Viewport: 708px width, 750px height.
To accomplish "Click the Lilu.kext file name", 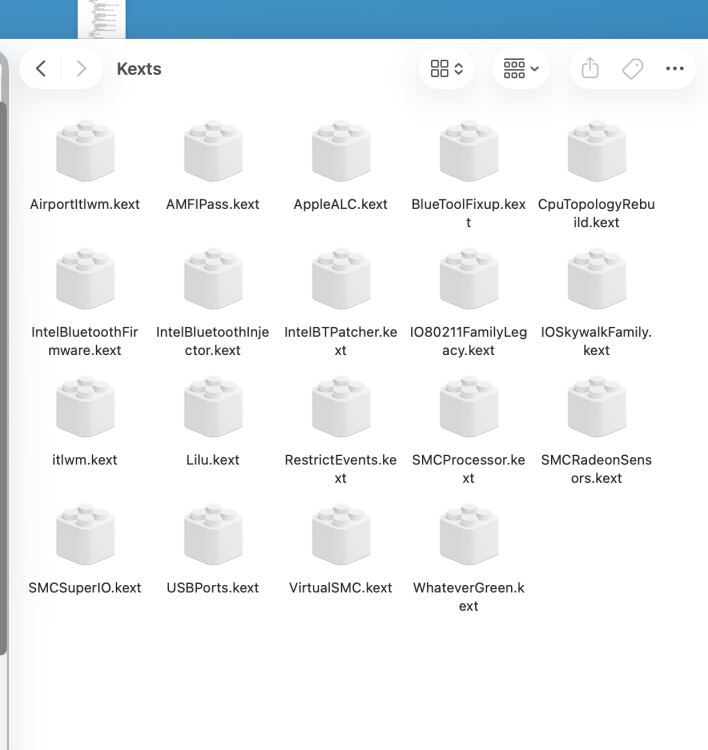I will pos(213,460).
